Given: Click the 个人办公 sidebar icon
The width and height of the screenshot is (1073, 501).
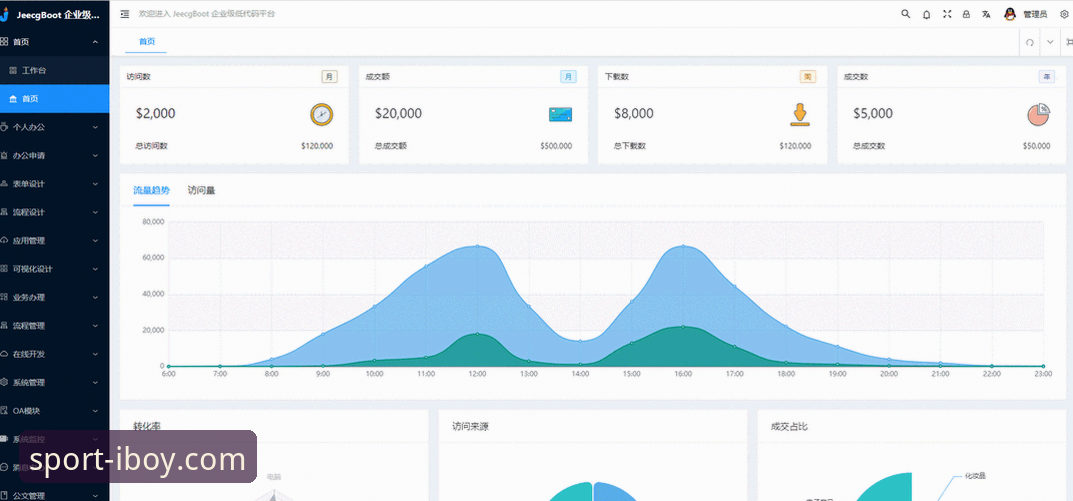Looking at the screenshot, I should (x=4, y=127).
